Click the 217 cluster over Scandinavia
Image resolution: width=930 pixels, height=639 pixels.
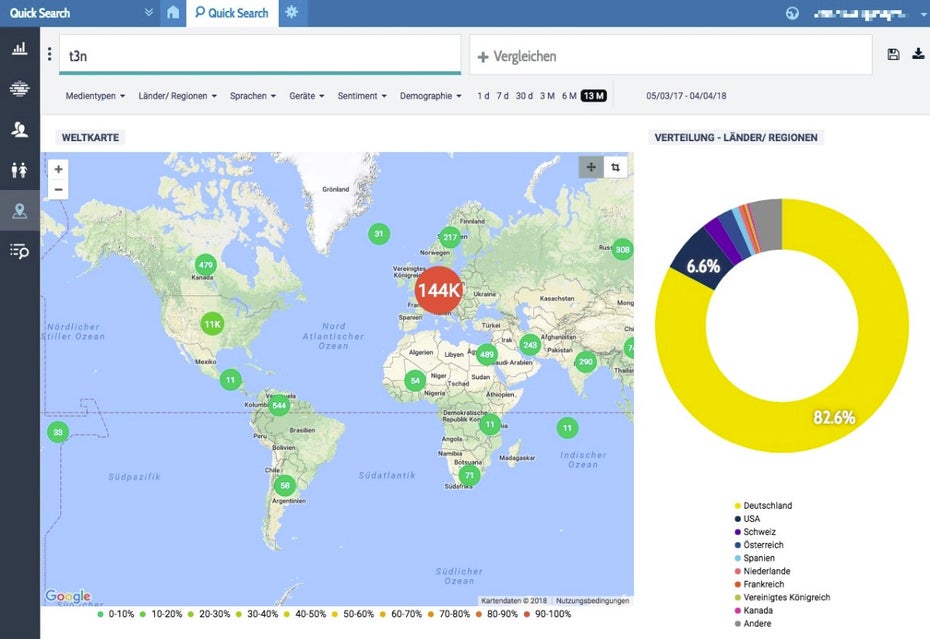[x=450, y=237]
